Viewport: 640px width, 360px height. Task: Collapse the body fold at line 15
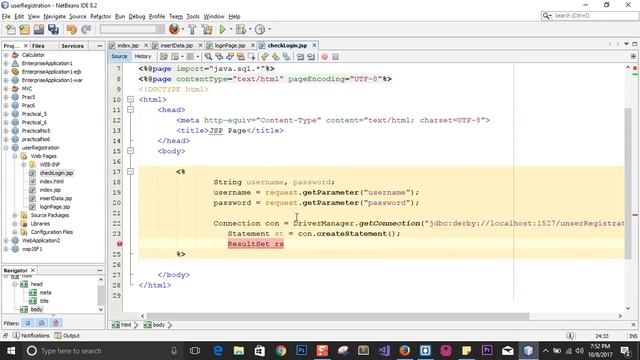[130, 151]
